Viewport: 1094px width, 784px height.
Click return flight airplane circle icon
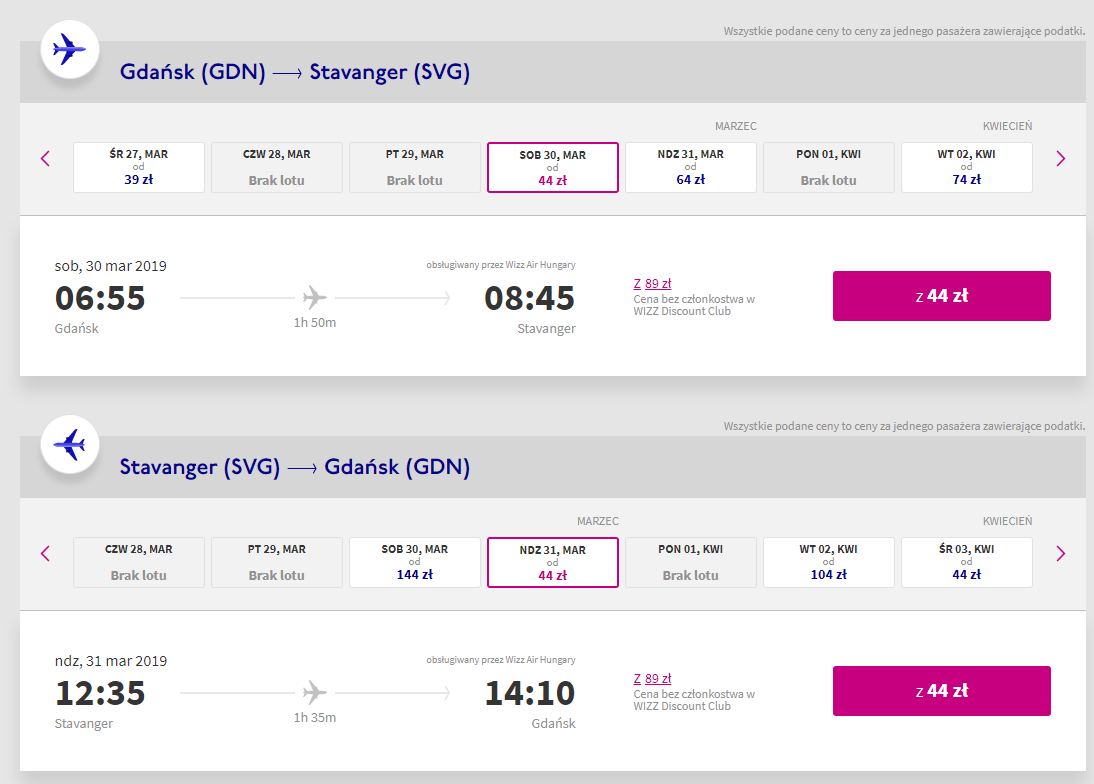point(69,444)
